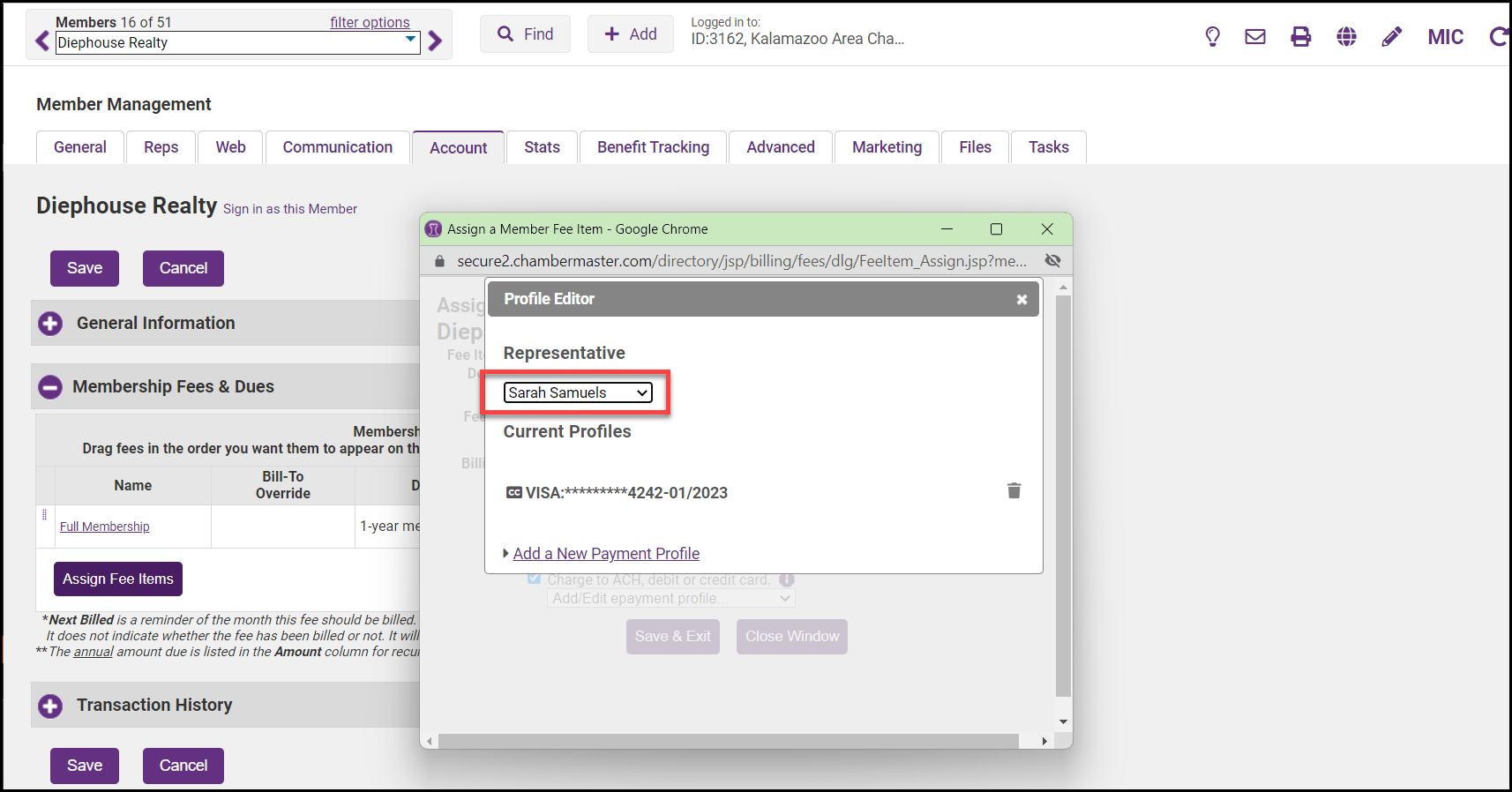Expand the General Information section
The height and width of the screenshot is (792, 1512).
point(50,324)
